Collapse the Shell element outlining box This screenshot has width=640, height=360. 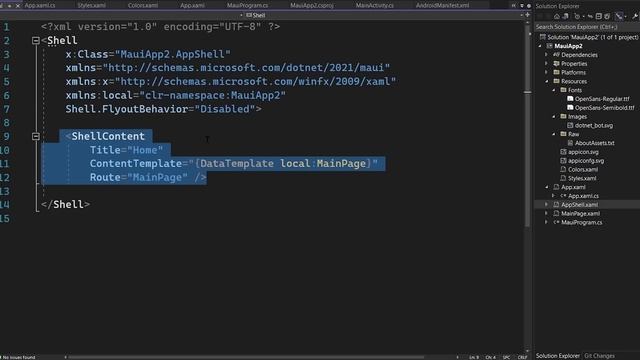(x=36, y=40)
